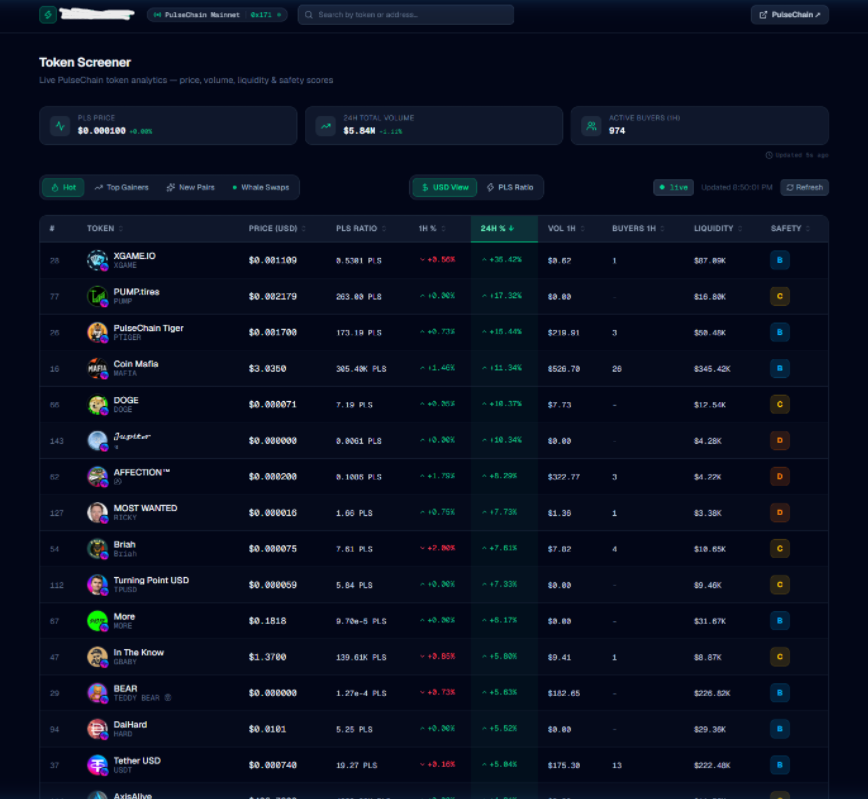This screenshot has height=799, width=868.
Task: Click the Briah token icon
Action: [x=97, y=549]
